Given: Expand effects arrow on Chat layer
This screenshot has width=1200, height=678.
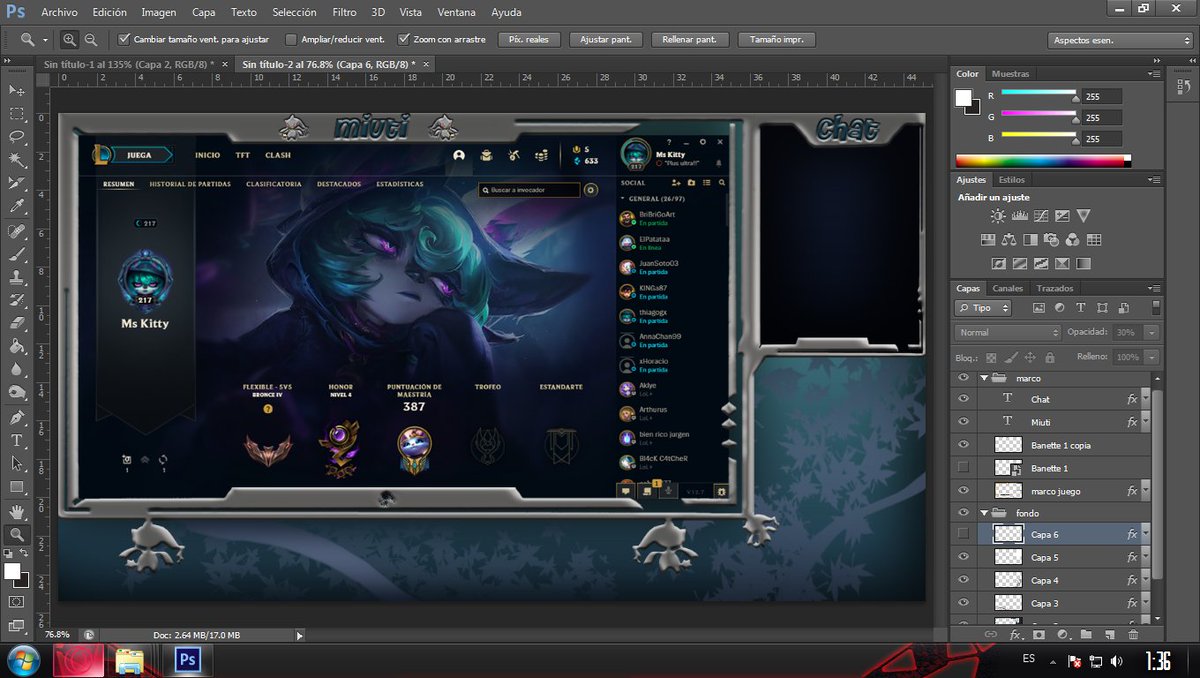Looking at the screenshot, I should [x=1146, y=398].
